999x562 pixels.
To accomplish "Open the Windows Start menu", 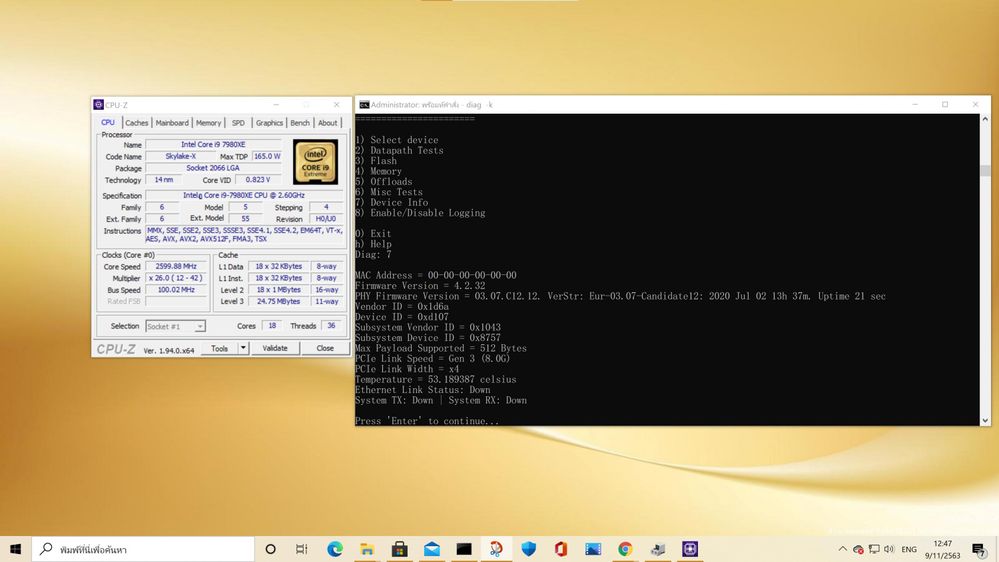I will click(x=15, y=549).
